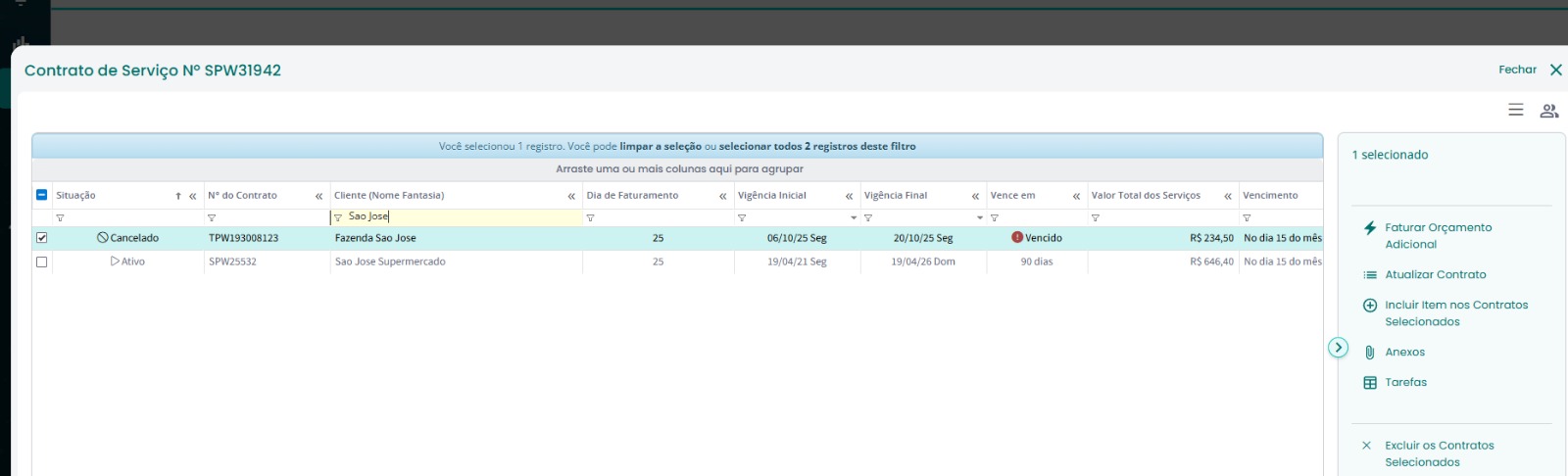
Task: Click the X icon for Excluir os Contratos
Action: (1366, 446)
